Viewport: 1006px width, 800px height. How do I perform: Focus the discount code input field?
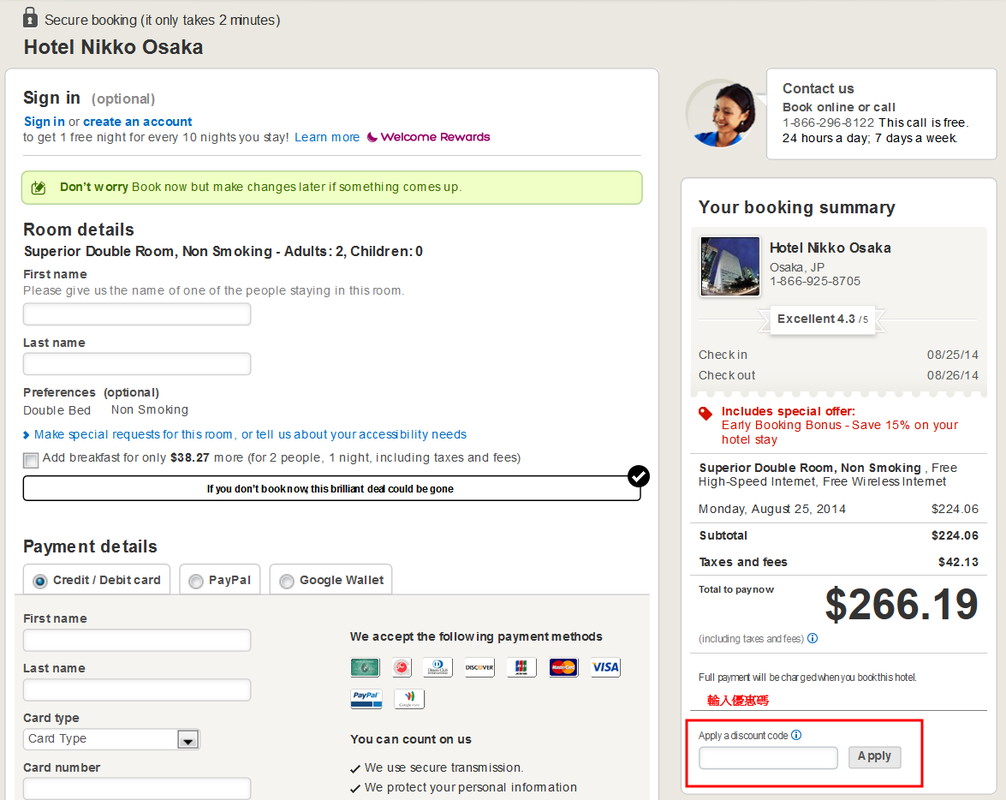coord(768,758)
